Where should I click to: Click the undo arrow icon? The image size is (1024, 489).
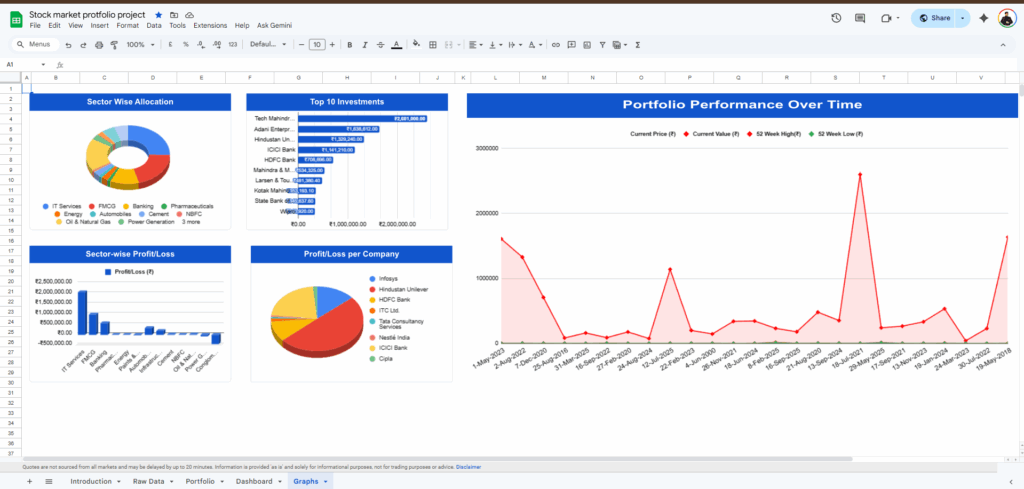(67, 45)
